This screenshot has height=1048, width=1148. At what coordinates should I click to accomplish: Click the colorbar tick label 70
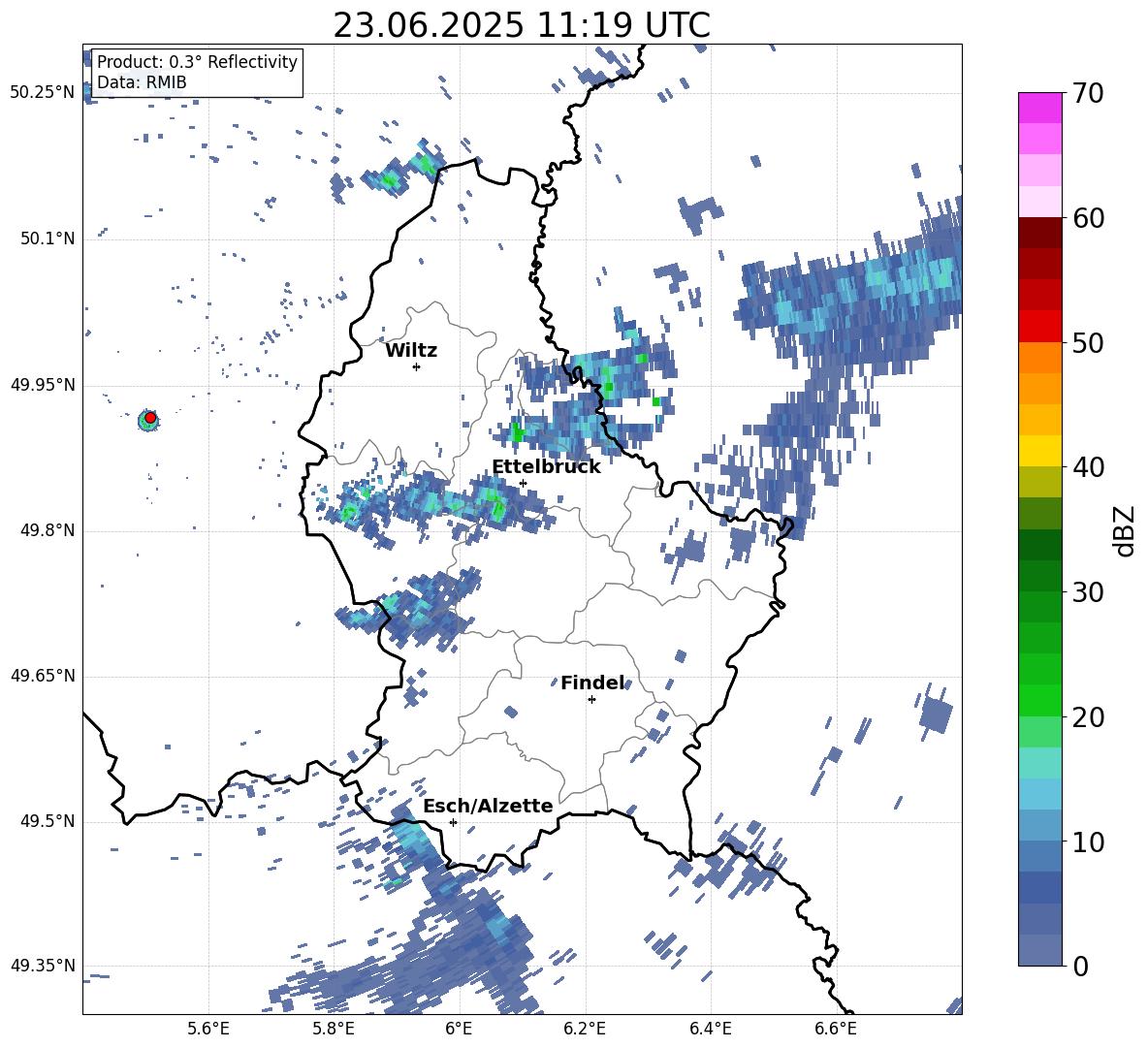1087,93
